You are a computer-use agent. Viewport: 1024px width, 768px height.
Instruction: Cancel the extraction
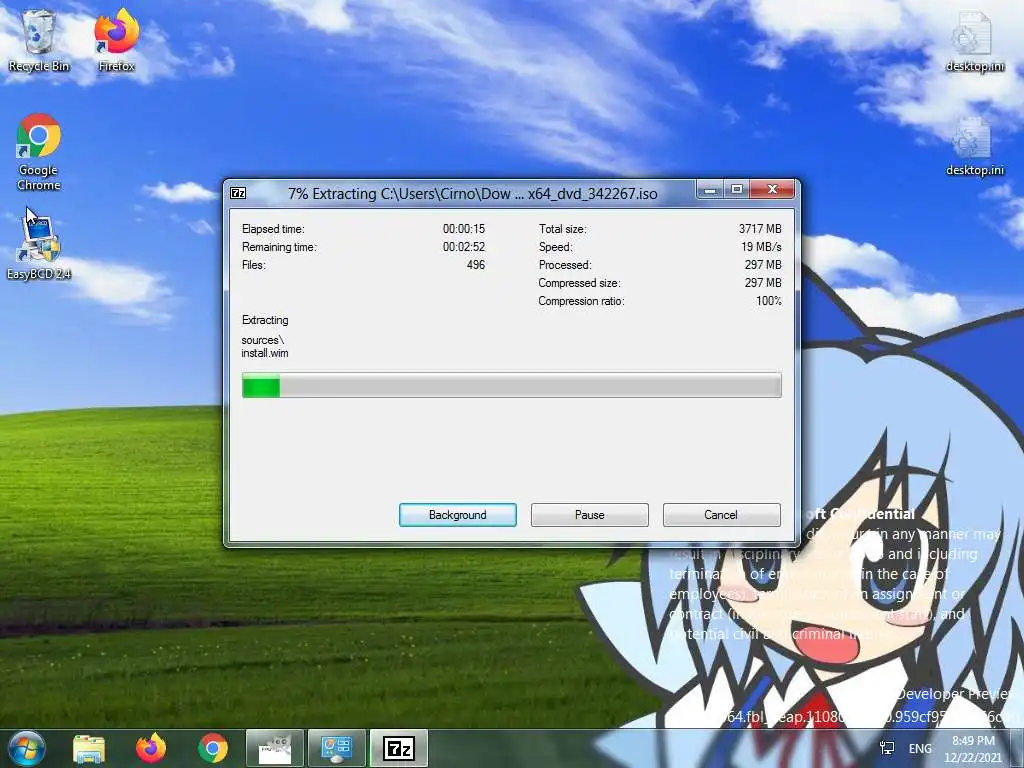click(x=721, y=515)
